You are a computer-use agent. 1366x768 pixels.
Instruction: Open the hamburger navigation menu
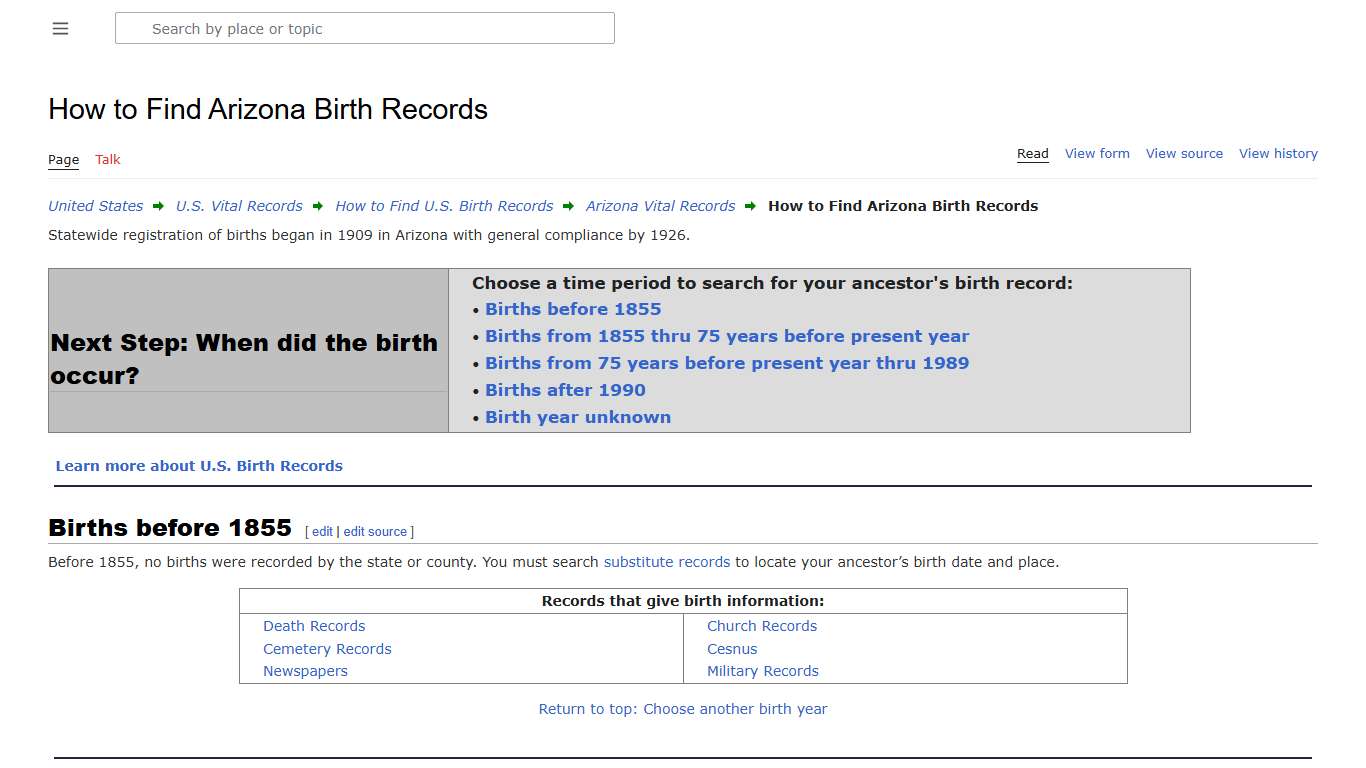(60, 28)
